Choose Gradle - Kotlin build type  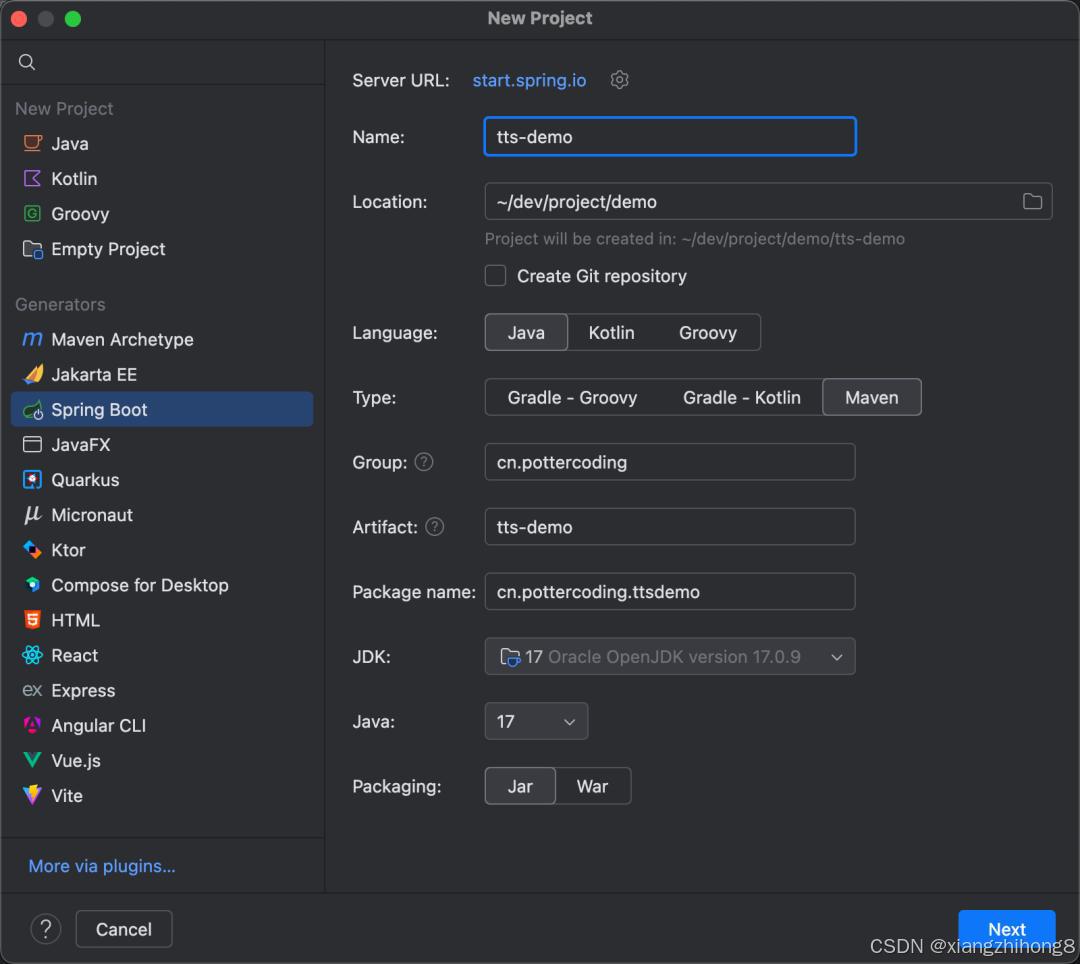pos(741,397)
